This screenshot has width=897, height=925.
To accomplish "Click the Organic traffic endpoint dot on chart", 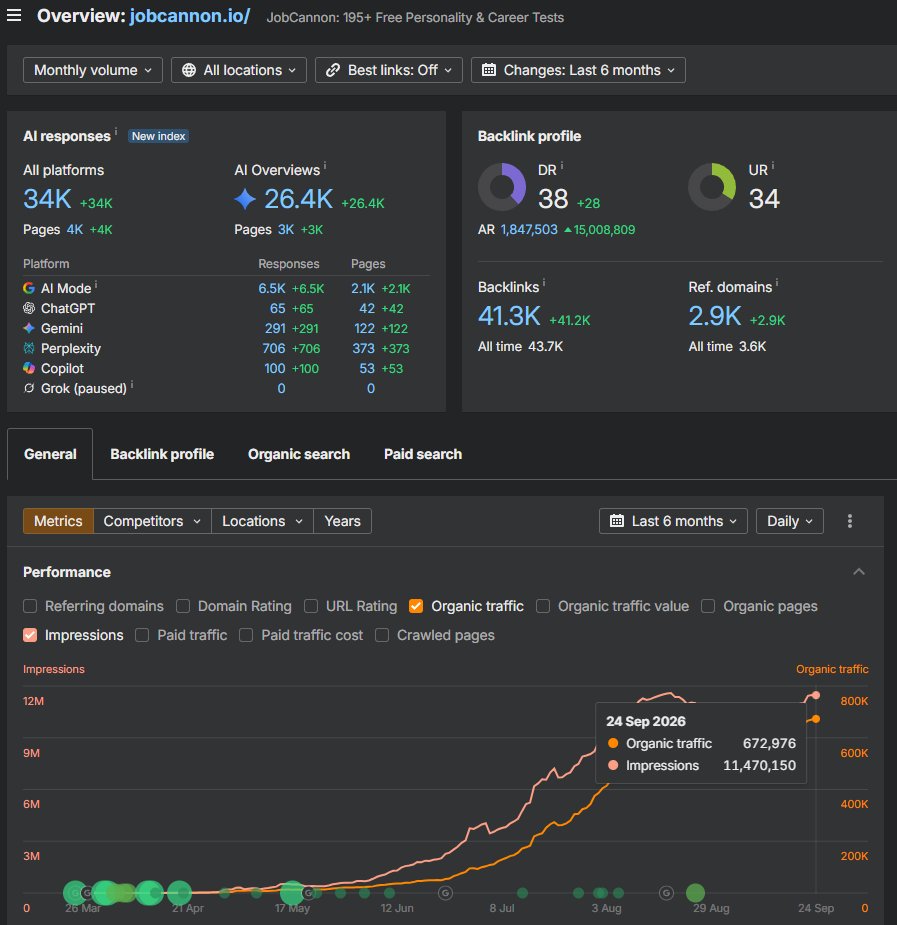I will tap(816, 719).
